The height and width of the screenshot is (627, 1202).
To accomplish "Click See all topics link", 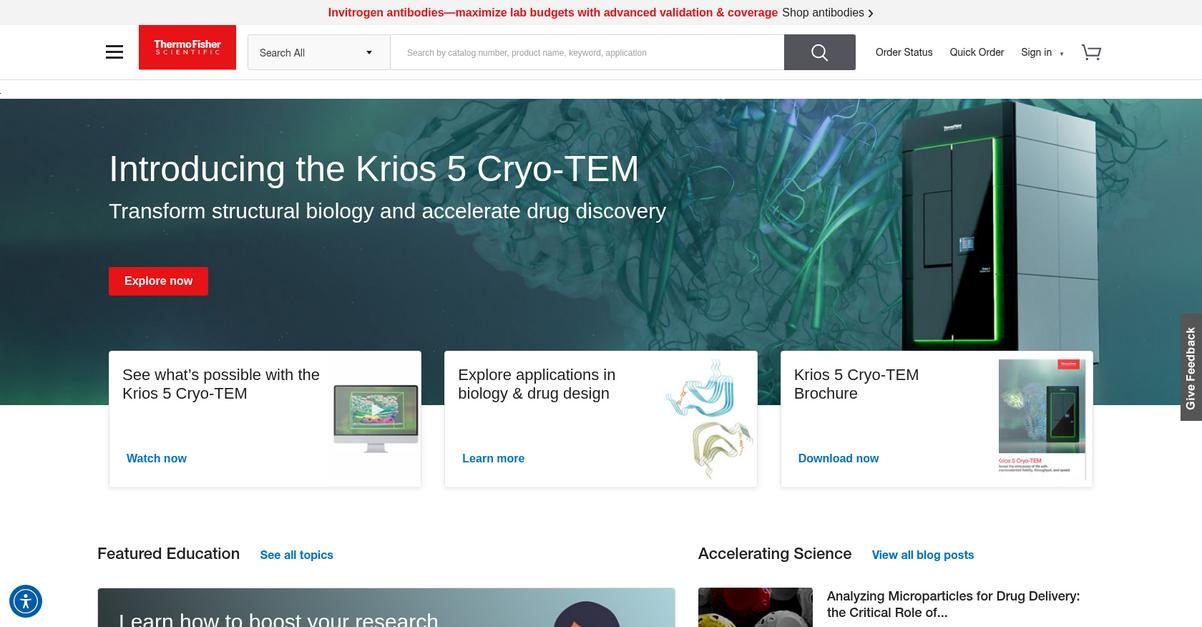I will (296, 555).
